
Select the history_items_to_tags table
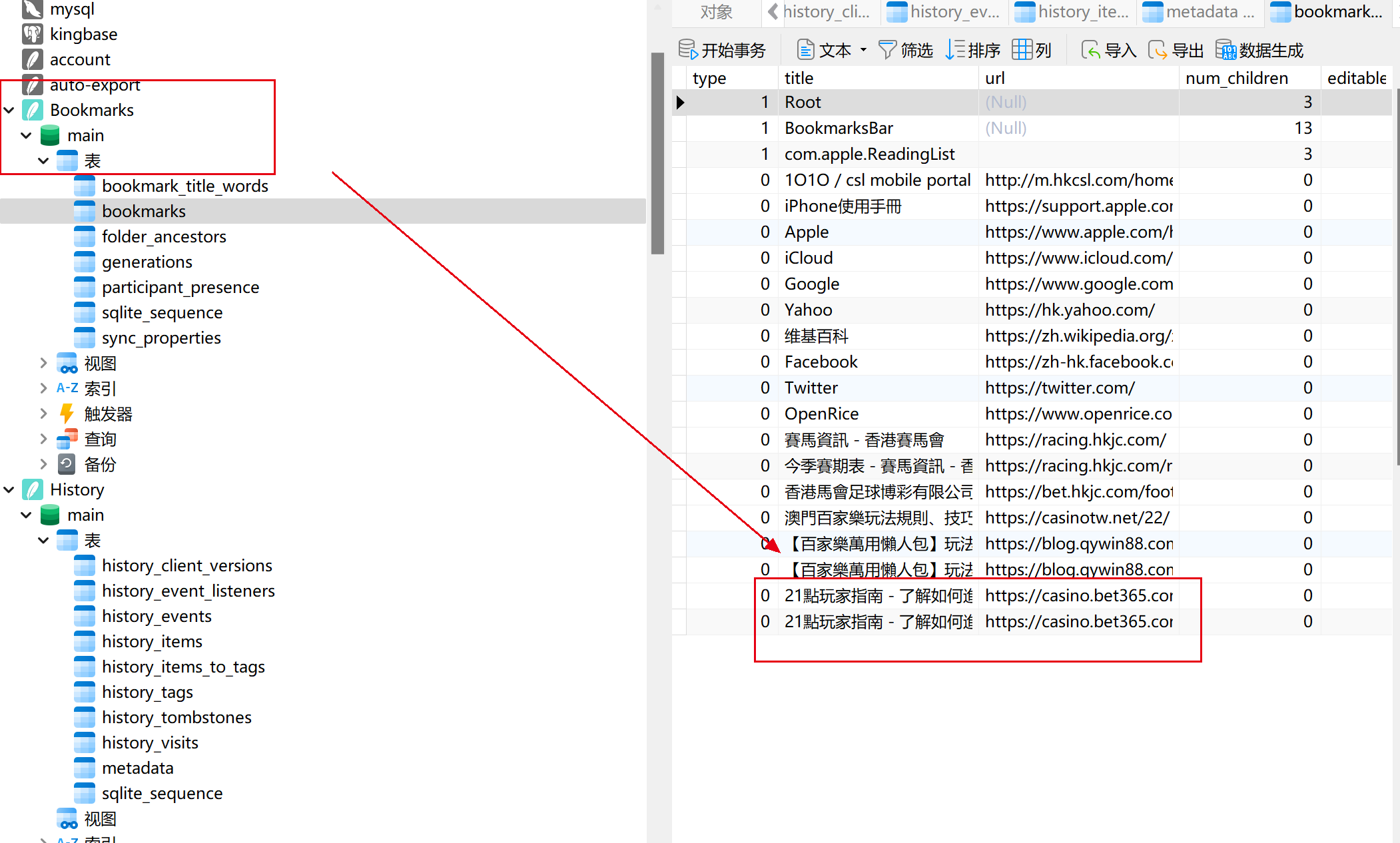(183, 667)
